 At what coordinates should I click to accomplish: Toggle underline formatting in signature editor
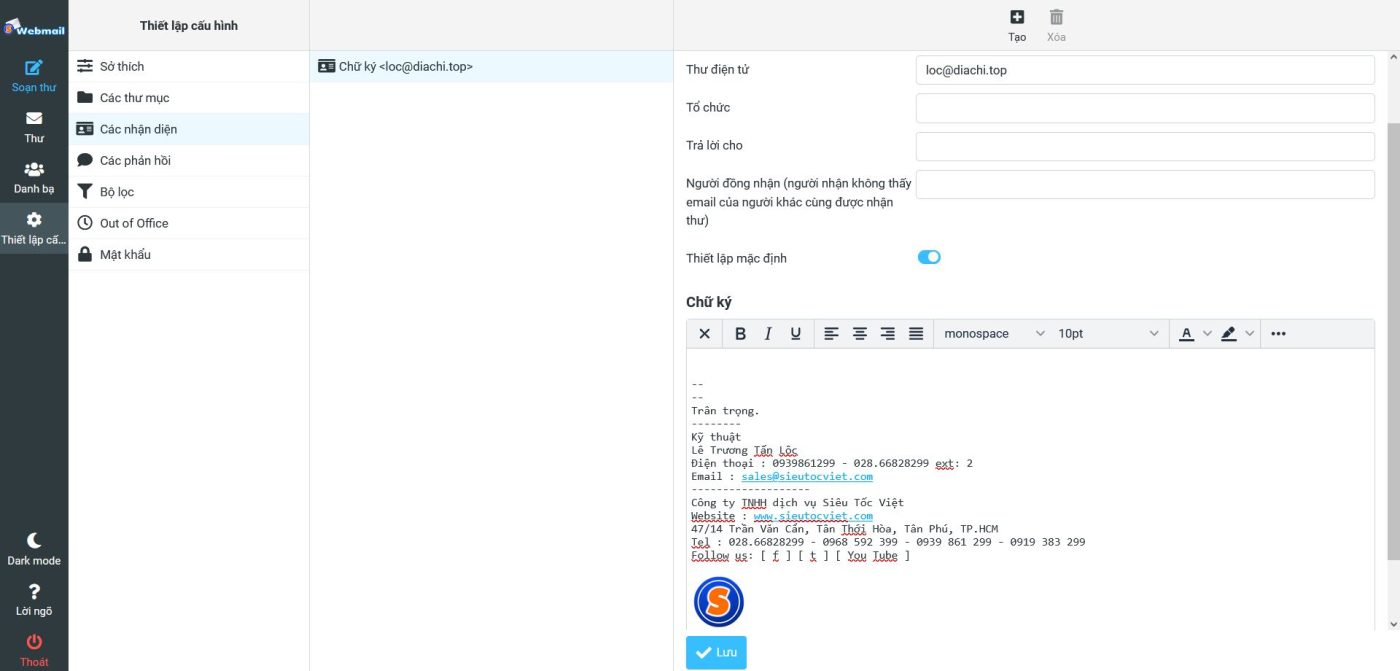pos(796,334)
